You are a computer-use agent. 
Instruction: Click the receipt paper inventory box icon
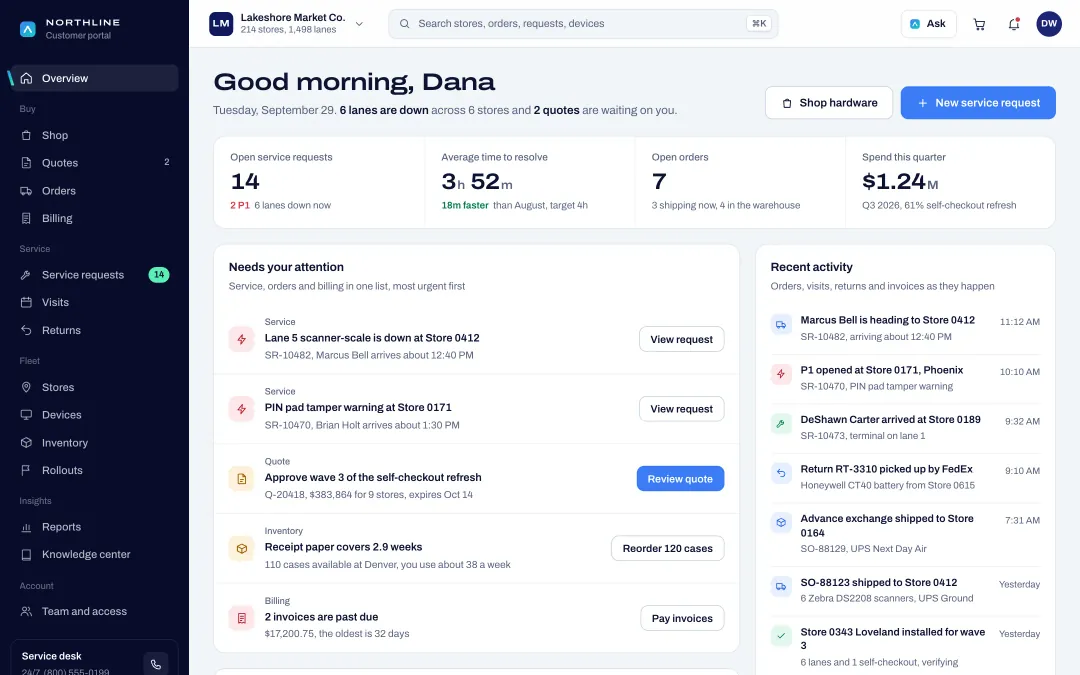coord(242,549)
